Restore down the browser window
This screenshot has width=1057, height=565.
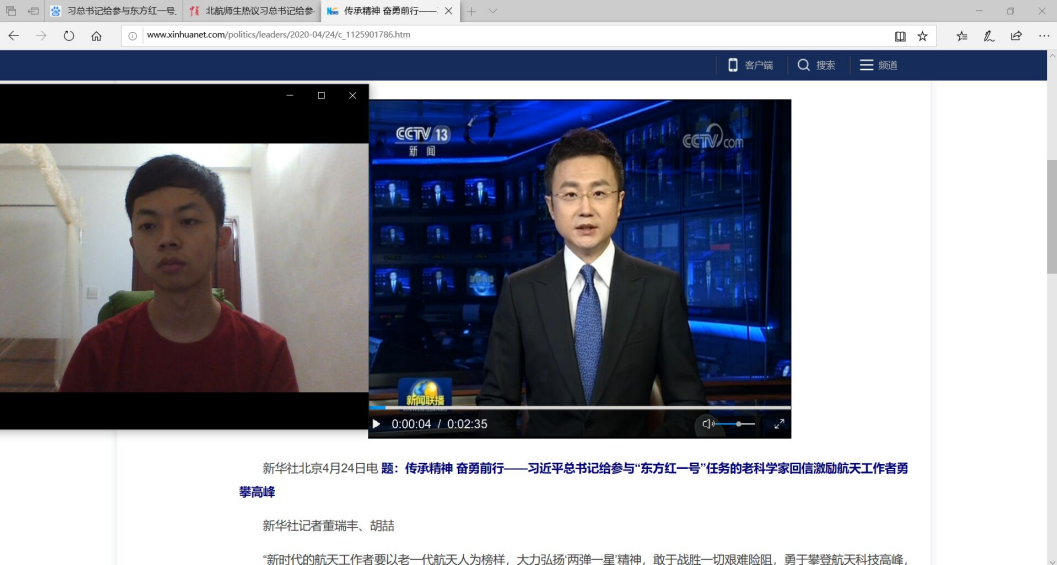(x=1010, y=11)
